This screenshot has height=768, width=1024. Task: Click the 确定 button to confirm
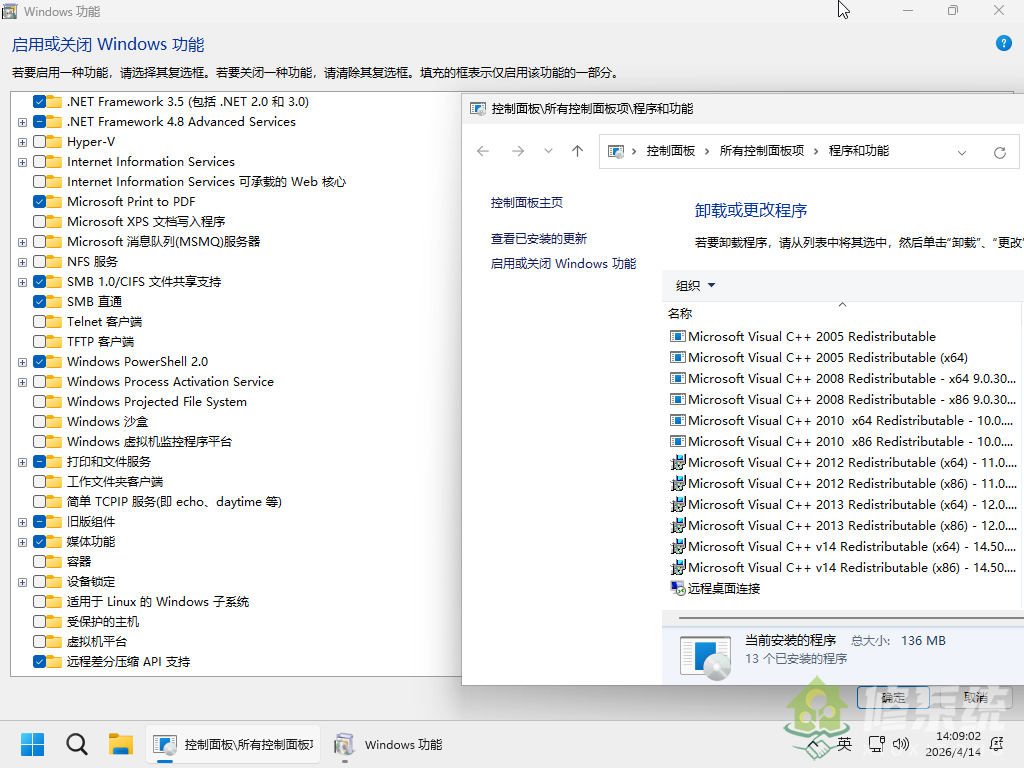tap(893, 698)
